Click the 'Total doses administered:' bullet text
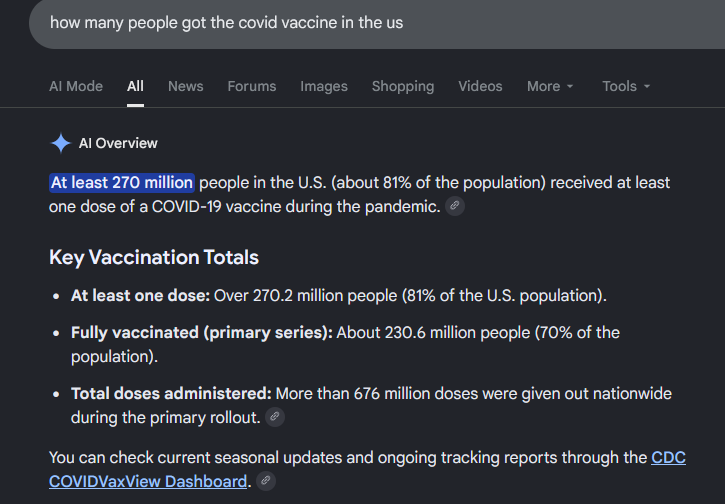 tap(171, 393)
